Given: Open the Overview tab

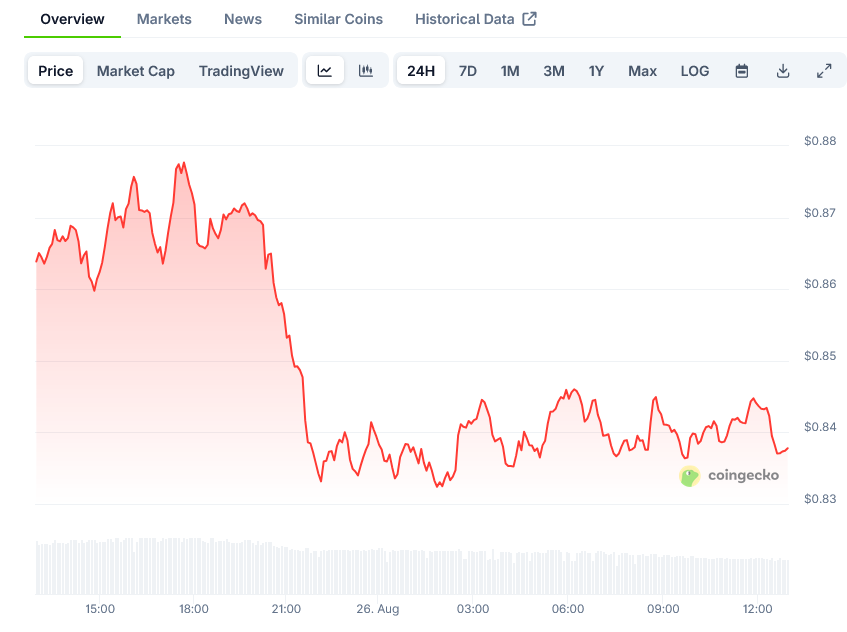Looking at the screenshot, I should click(x=72, y=19).
